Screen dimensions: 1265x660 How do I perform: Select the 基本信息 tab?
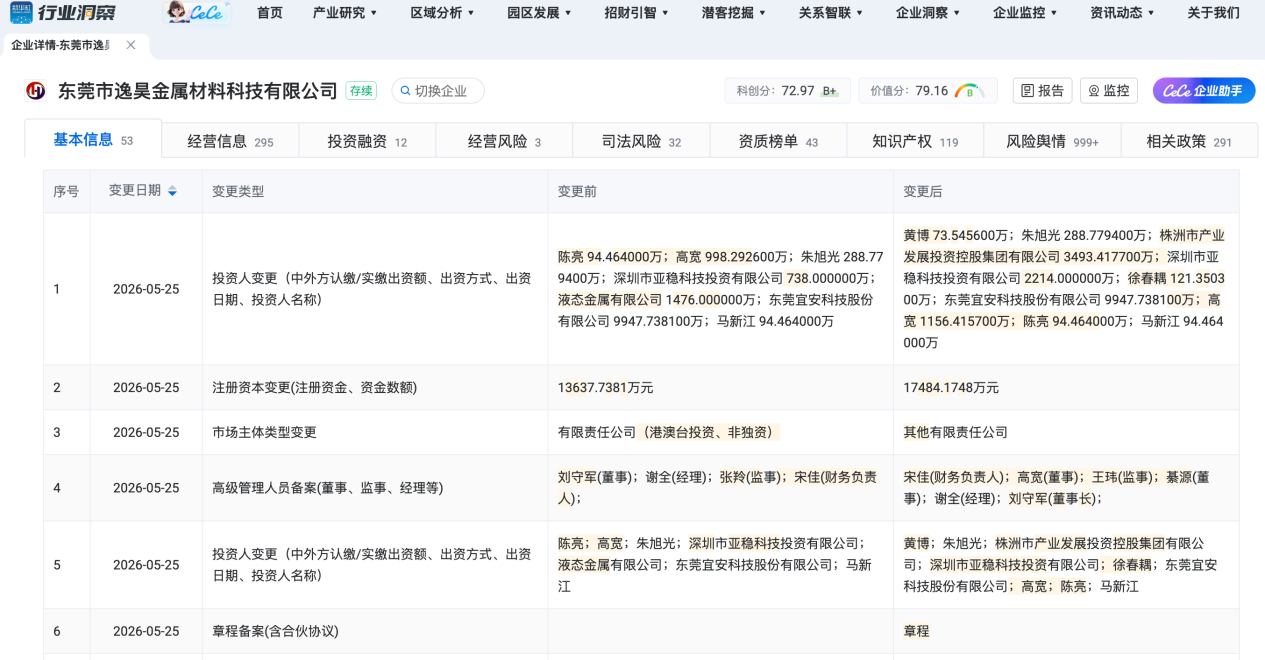click(93, 140)
